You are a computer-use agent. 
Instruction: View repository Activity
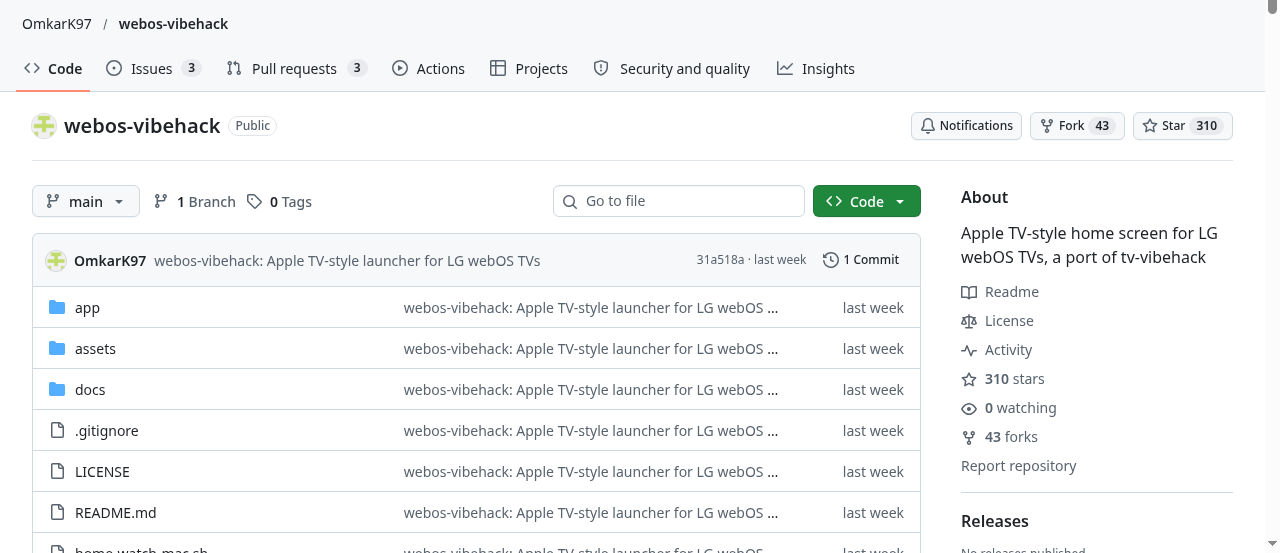996,350
